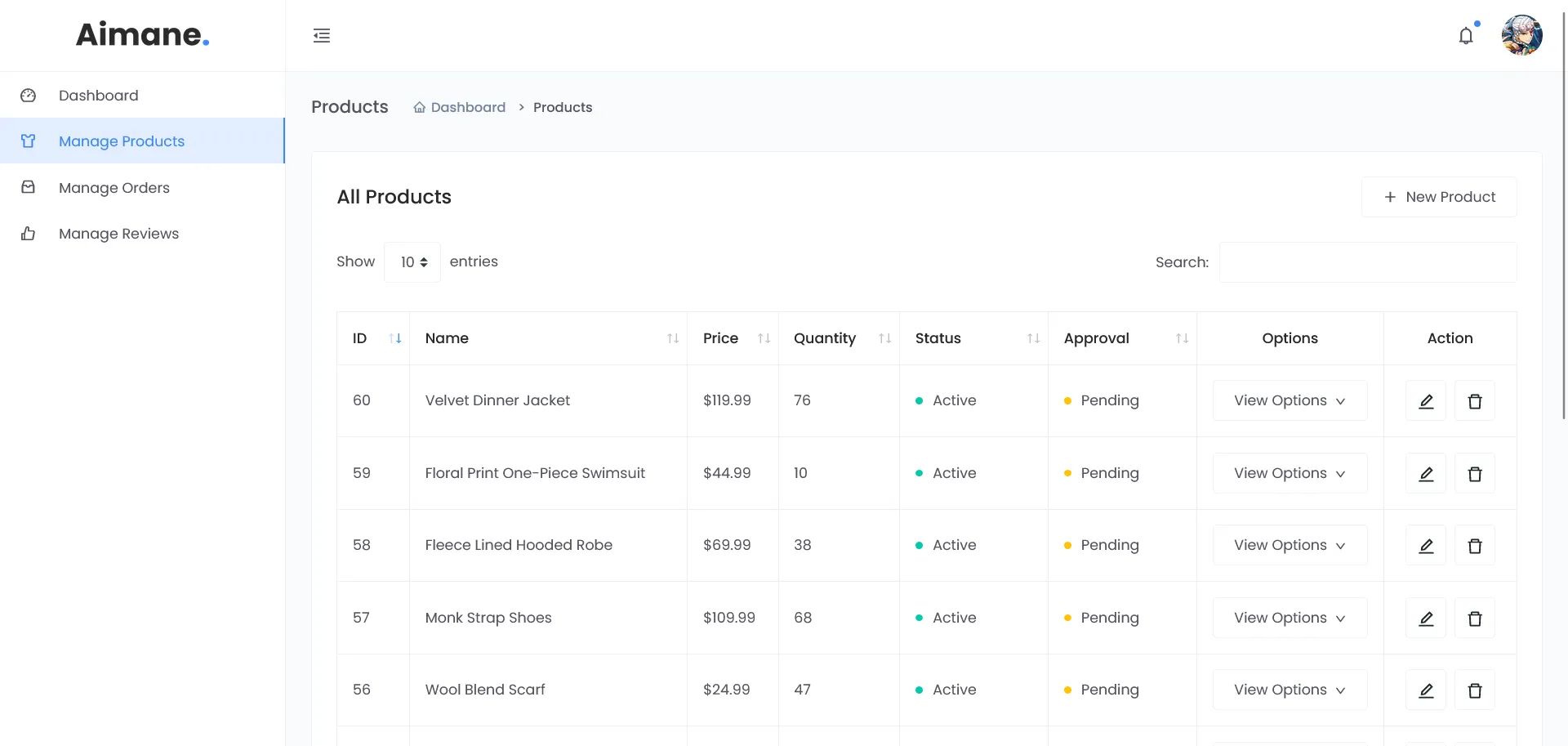Image resolution: width=1568 pixels, height=746 pixels.
Task: Expand View Options for Floral Print Swimsuit
Action: click(x=1290, y=473)
